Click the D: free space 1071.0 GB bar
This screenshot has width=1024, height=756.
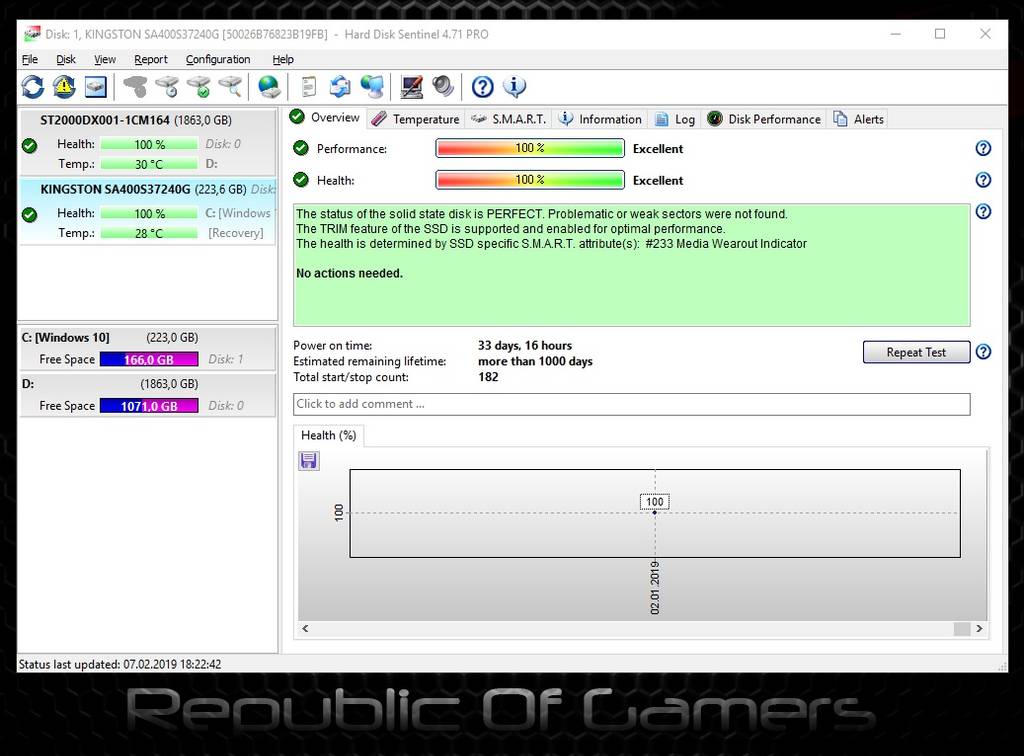149,406
